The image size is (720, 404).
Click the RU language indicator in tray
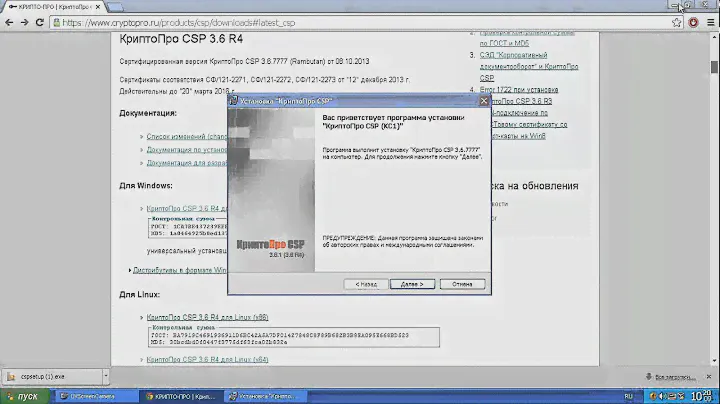[x=628, y=396]
